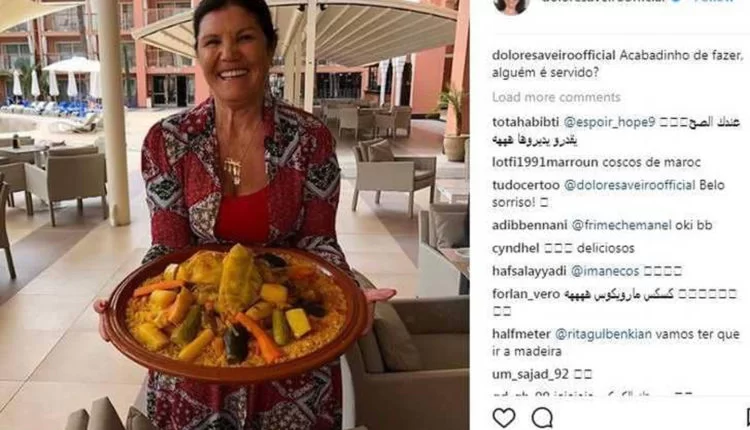750x430 pixels.
Task: Open the adibbennani profile
Action: pos(530,225)
